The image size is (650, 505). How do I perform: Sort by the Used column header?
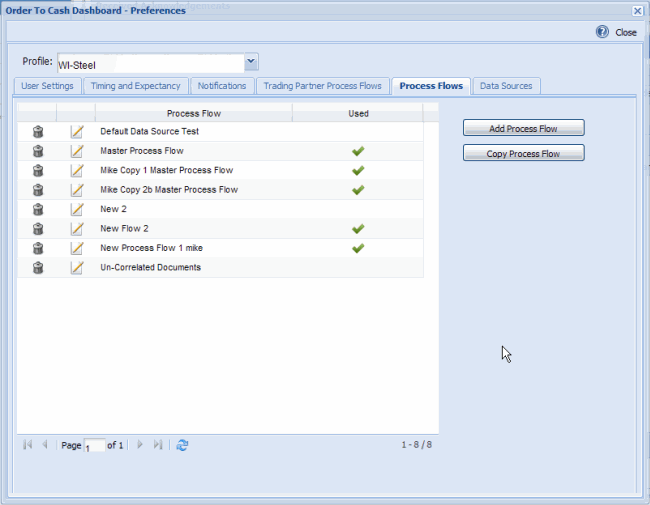pyautogui.click(x=358, y=113)
